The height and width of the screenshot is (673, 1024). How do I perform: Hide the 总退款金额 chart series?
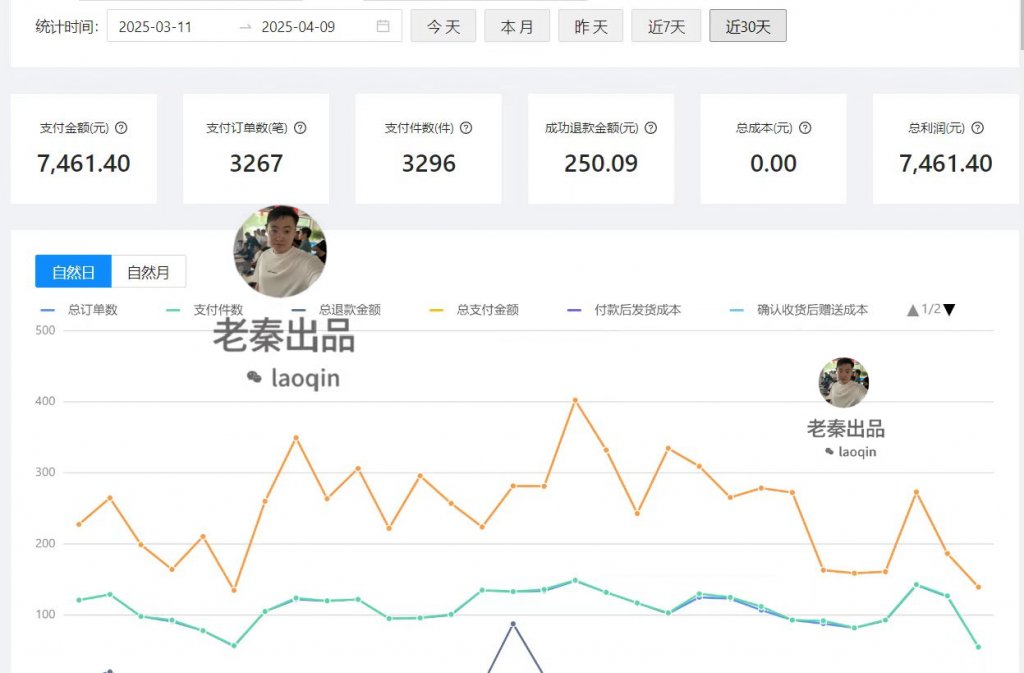pyautogui.click(x=299, y=310)
